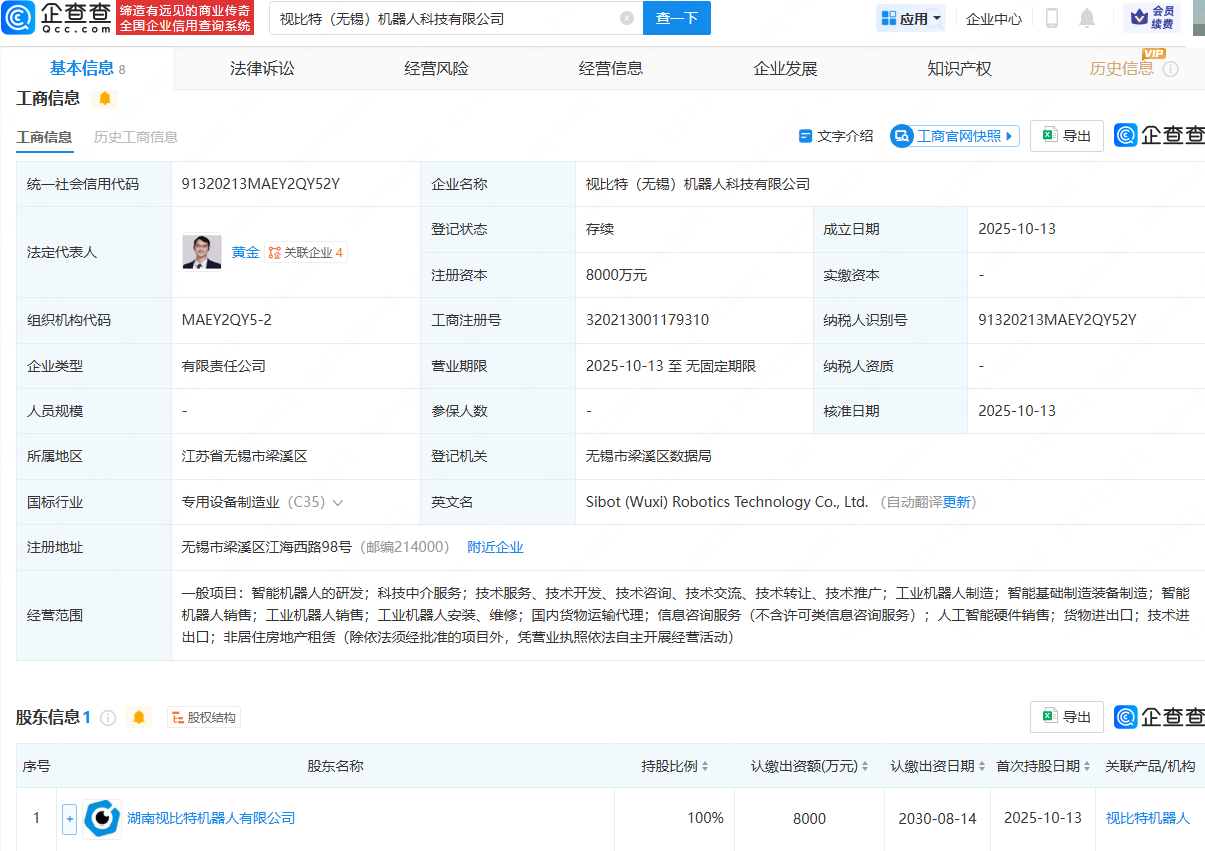Click bell icon next to 股东信息
1205x851 pixels.
(139, 717)
